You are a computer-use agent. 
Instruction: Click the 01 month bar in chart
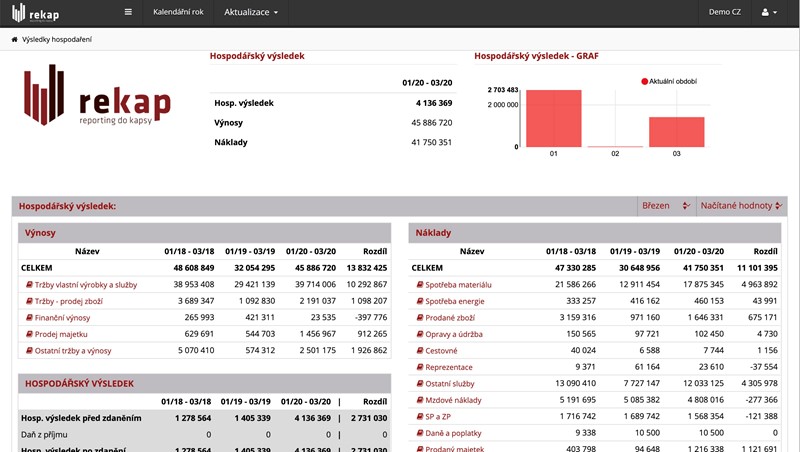tap(553, 118)
